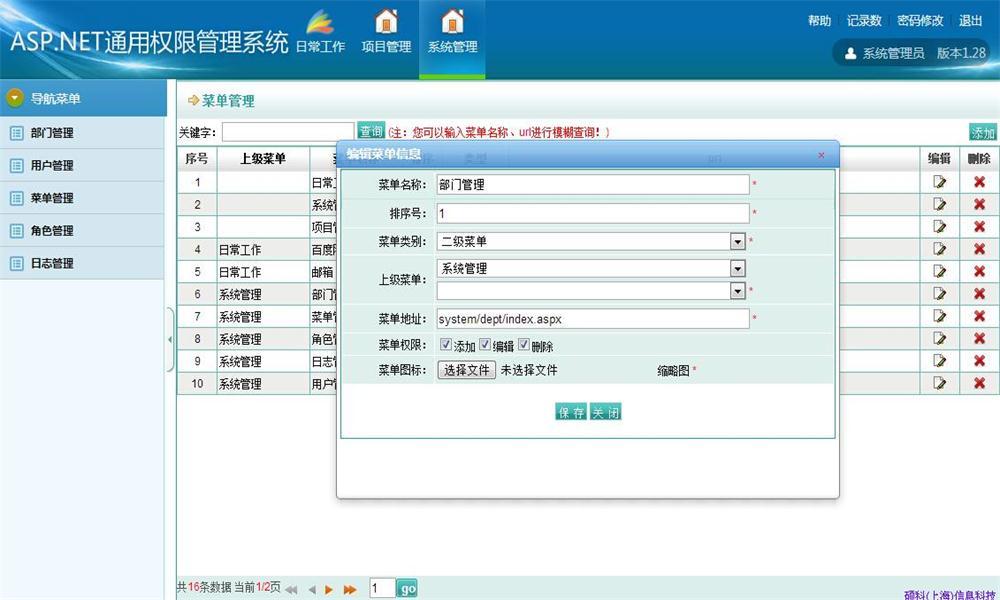Screen dimensions: 1000x600
Task: Click the 关闭 button in the dialog
Action: click(x=605, y=412)
